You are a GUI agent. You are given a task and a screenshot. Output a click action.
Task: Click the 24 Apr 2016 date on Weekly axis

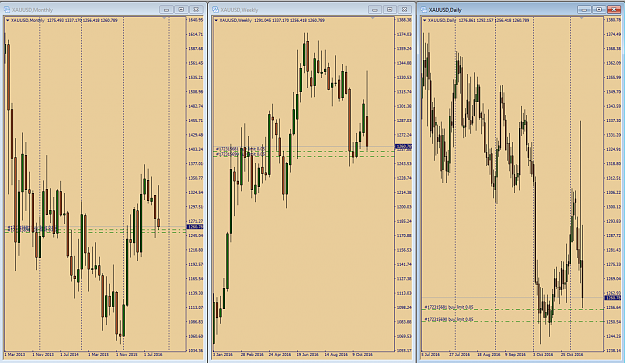click(x=280, y=354)
